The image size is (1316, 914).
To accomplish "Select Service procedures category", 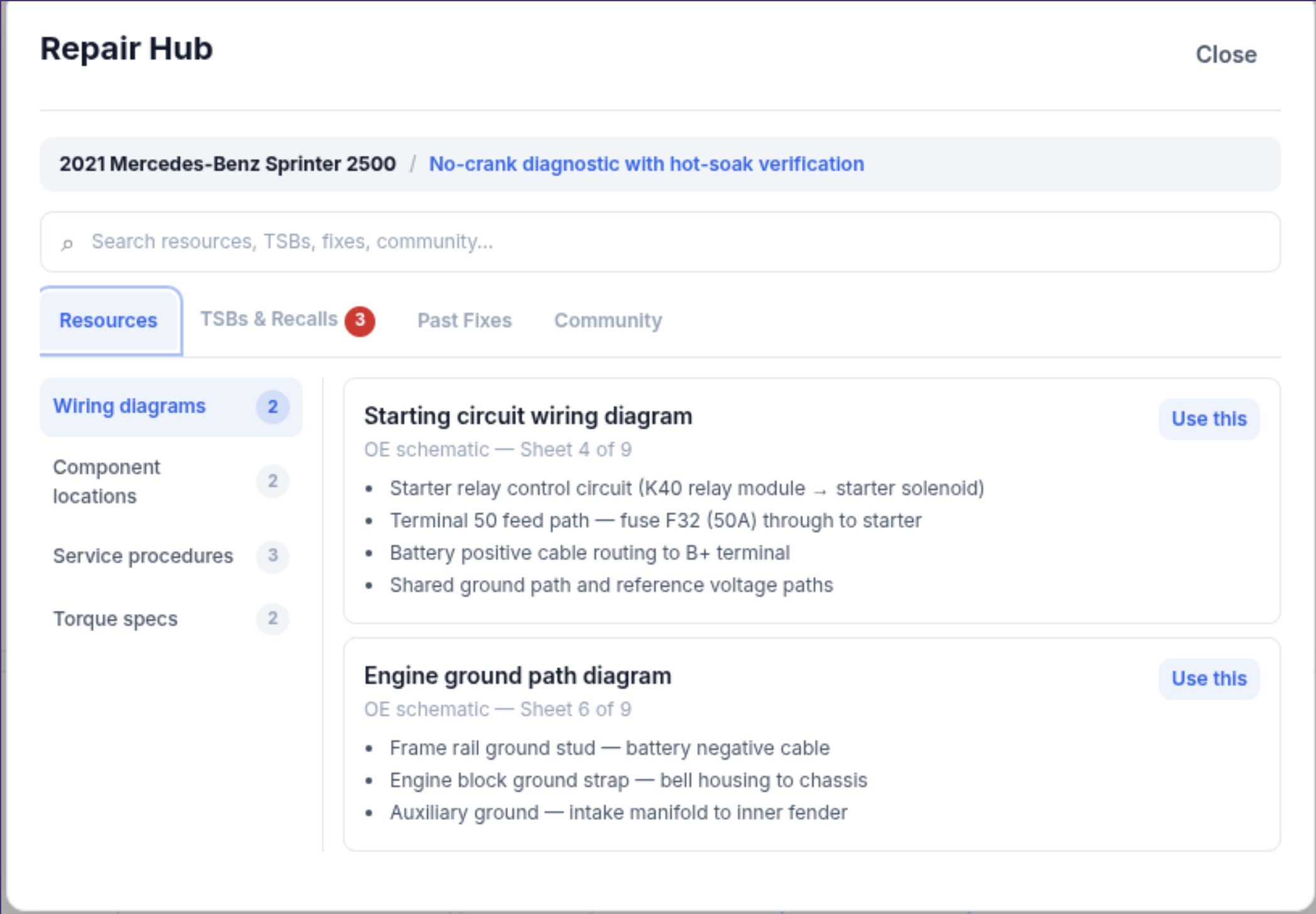I will [x=171, y=556].
